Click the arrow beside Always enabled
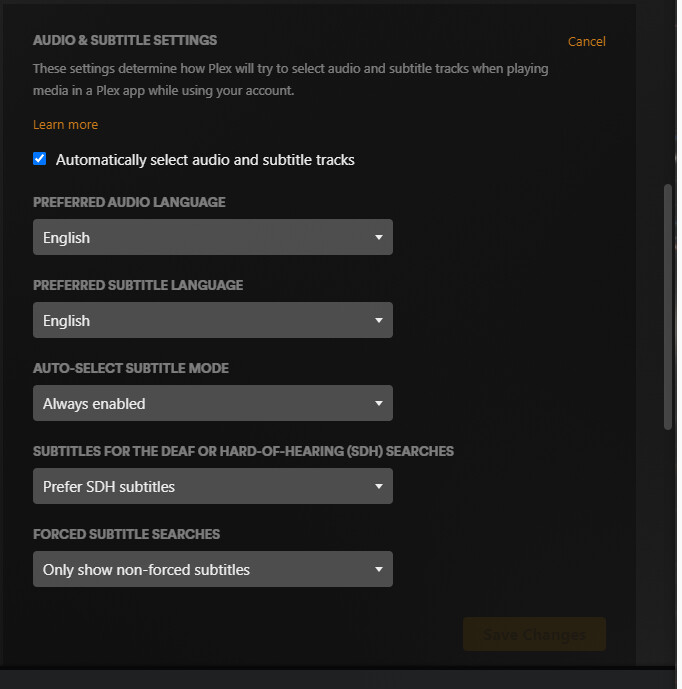 [x=378, y=404]
